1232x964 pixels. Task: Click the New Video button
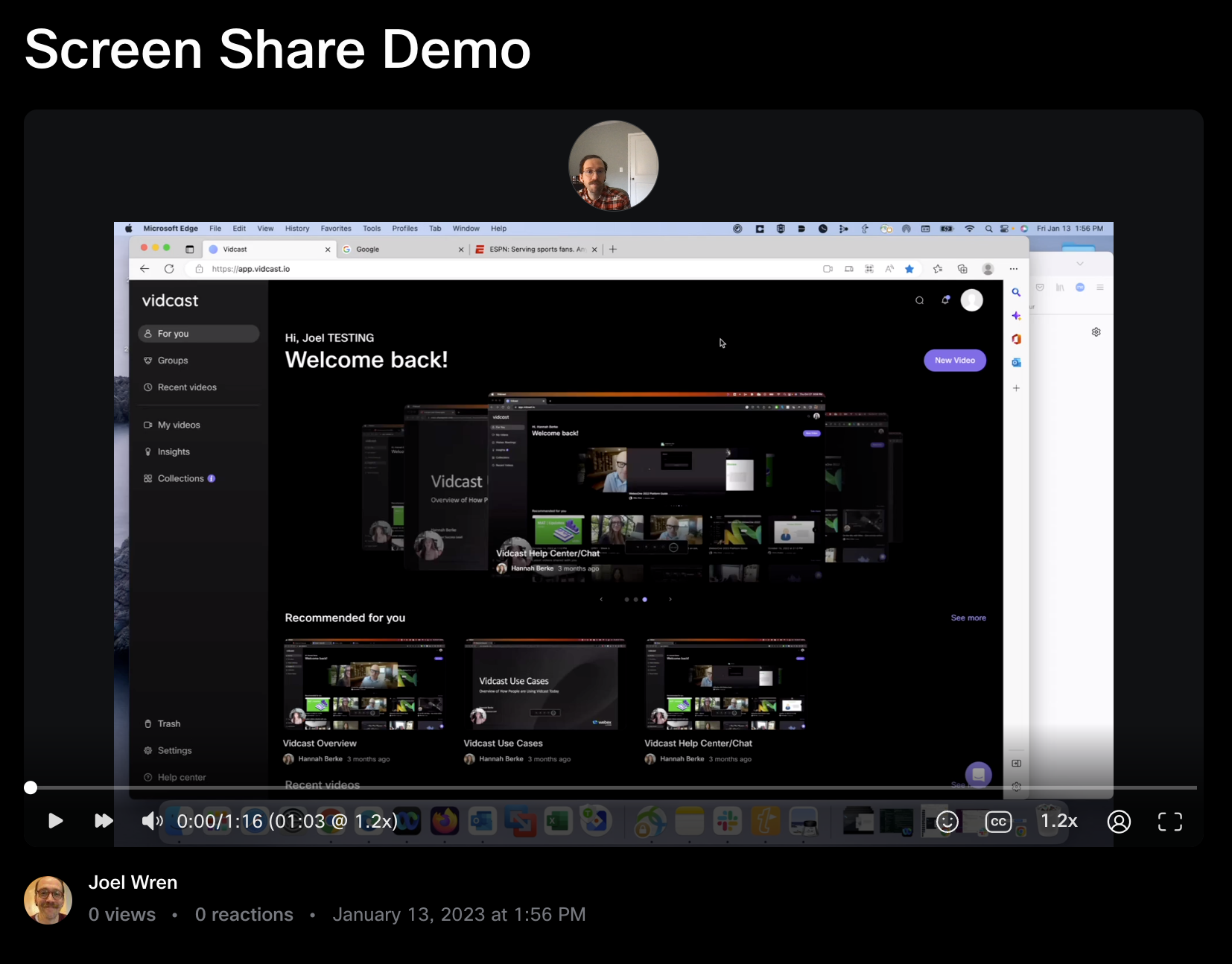pos(955,361)
